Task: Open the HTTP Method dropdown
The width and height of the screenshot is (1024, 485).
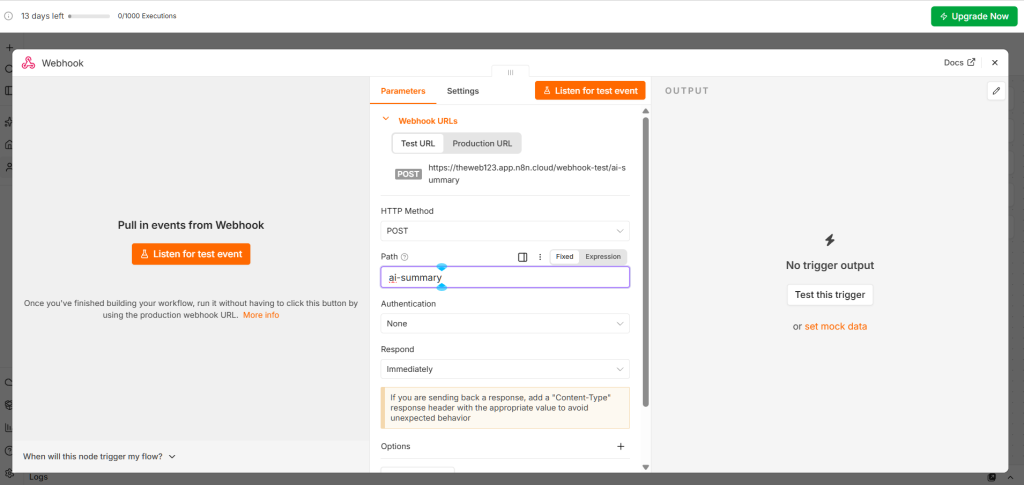Action: [505, 231]
